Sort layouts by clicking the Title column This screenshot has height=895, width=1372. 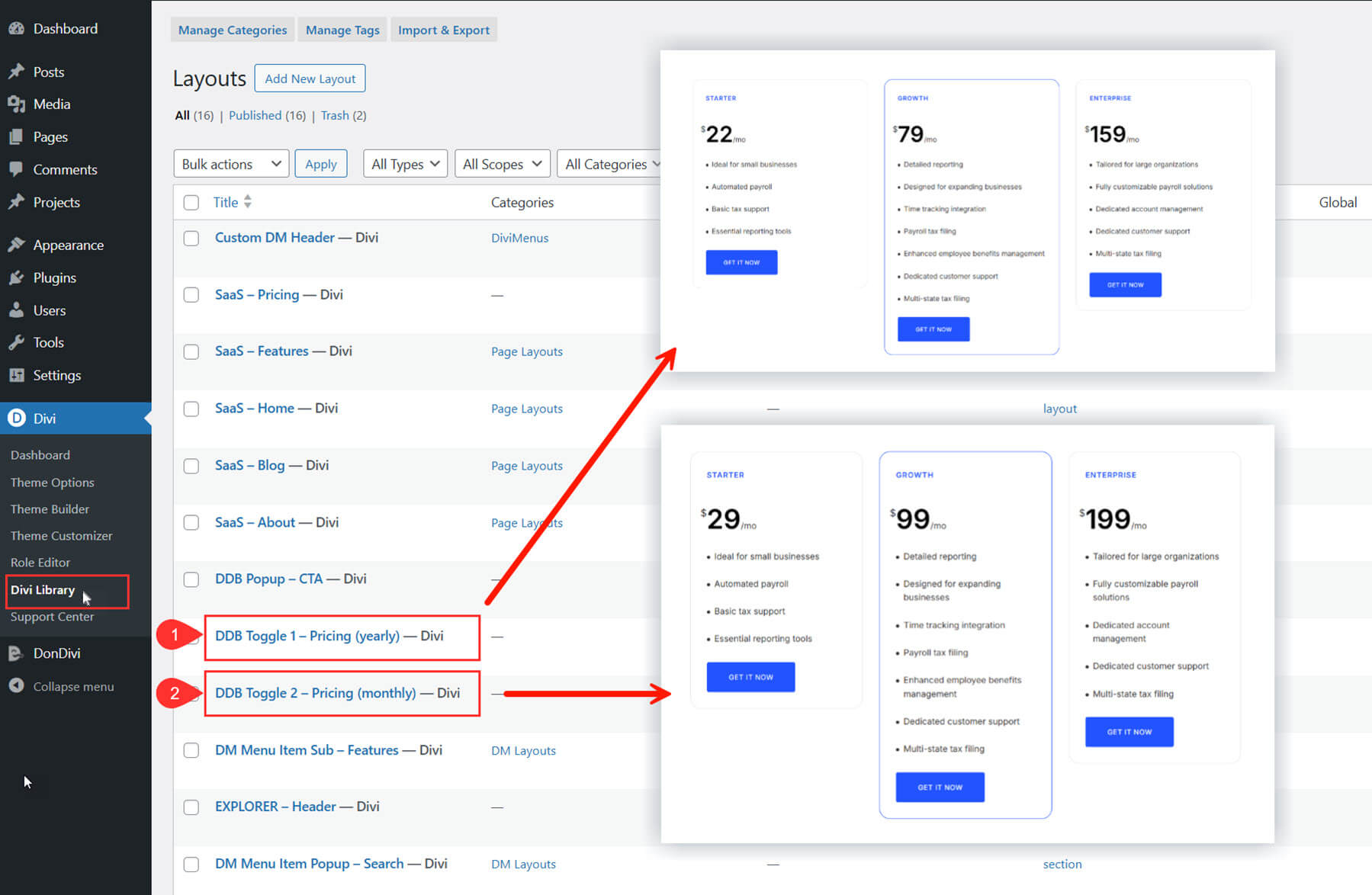[225, 202]
